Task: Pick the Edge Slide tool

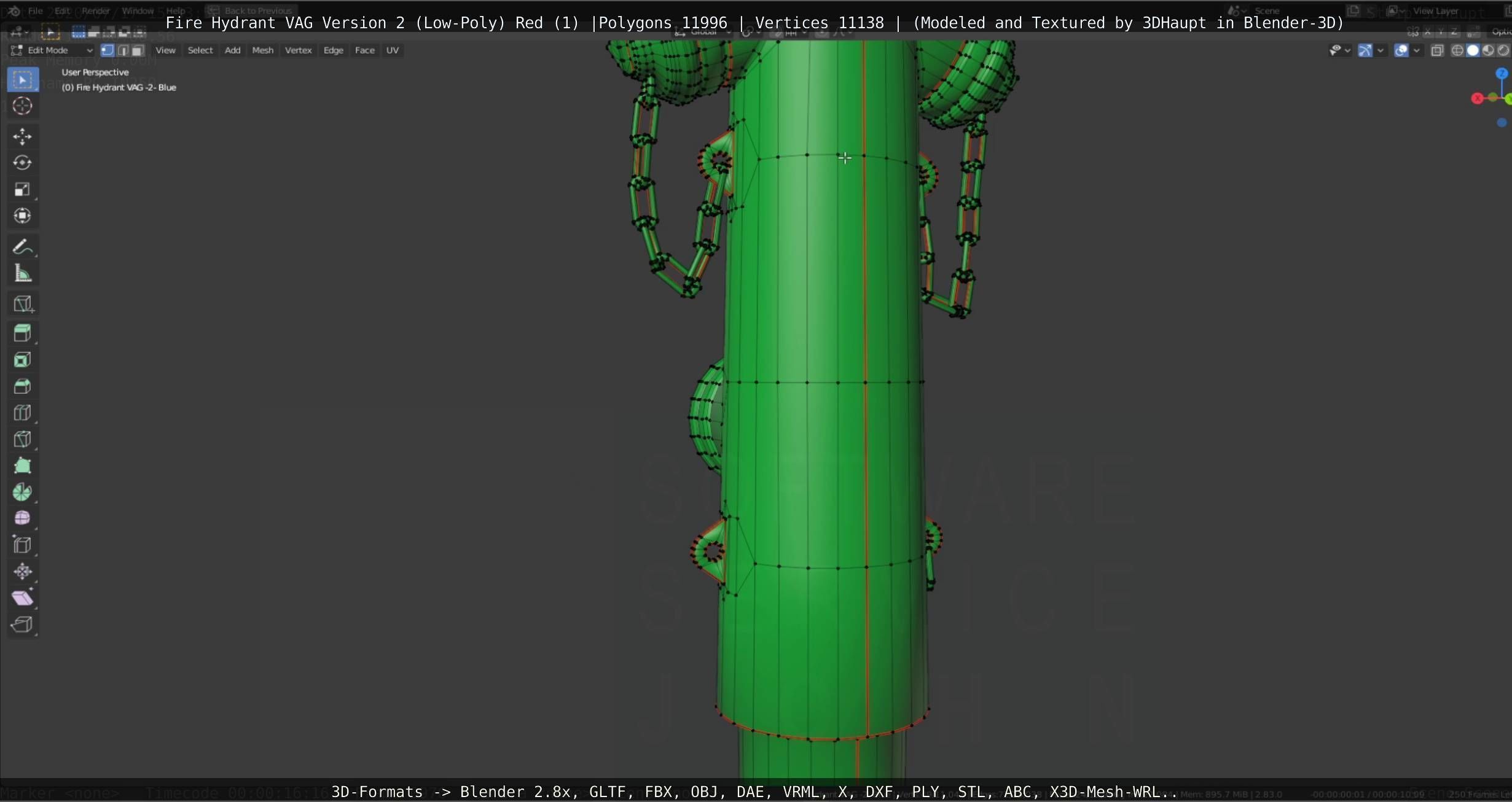Action: pos(23,545)
